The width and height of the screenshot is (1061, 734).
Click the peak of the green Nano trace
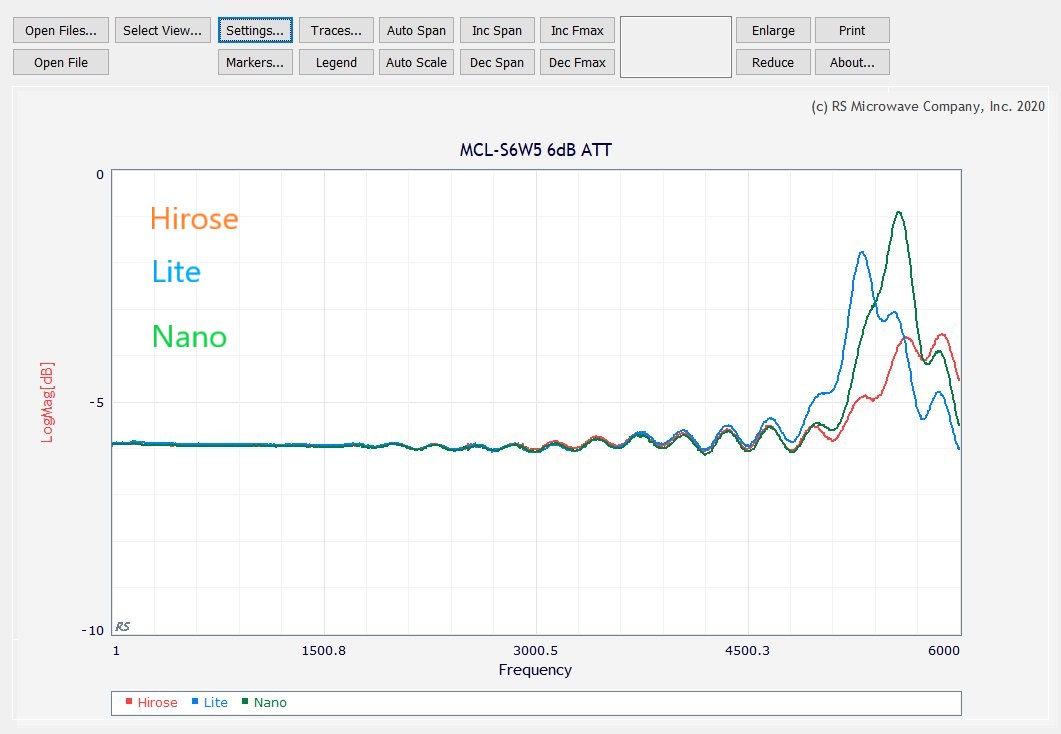(899, 212)
